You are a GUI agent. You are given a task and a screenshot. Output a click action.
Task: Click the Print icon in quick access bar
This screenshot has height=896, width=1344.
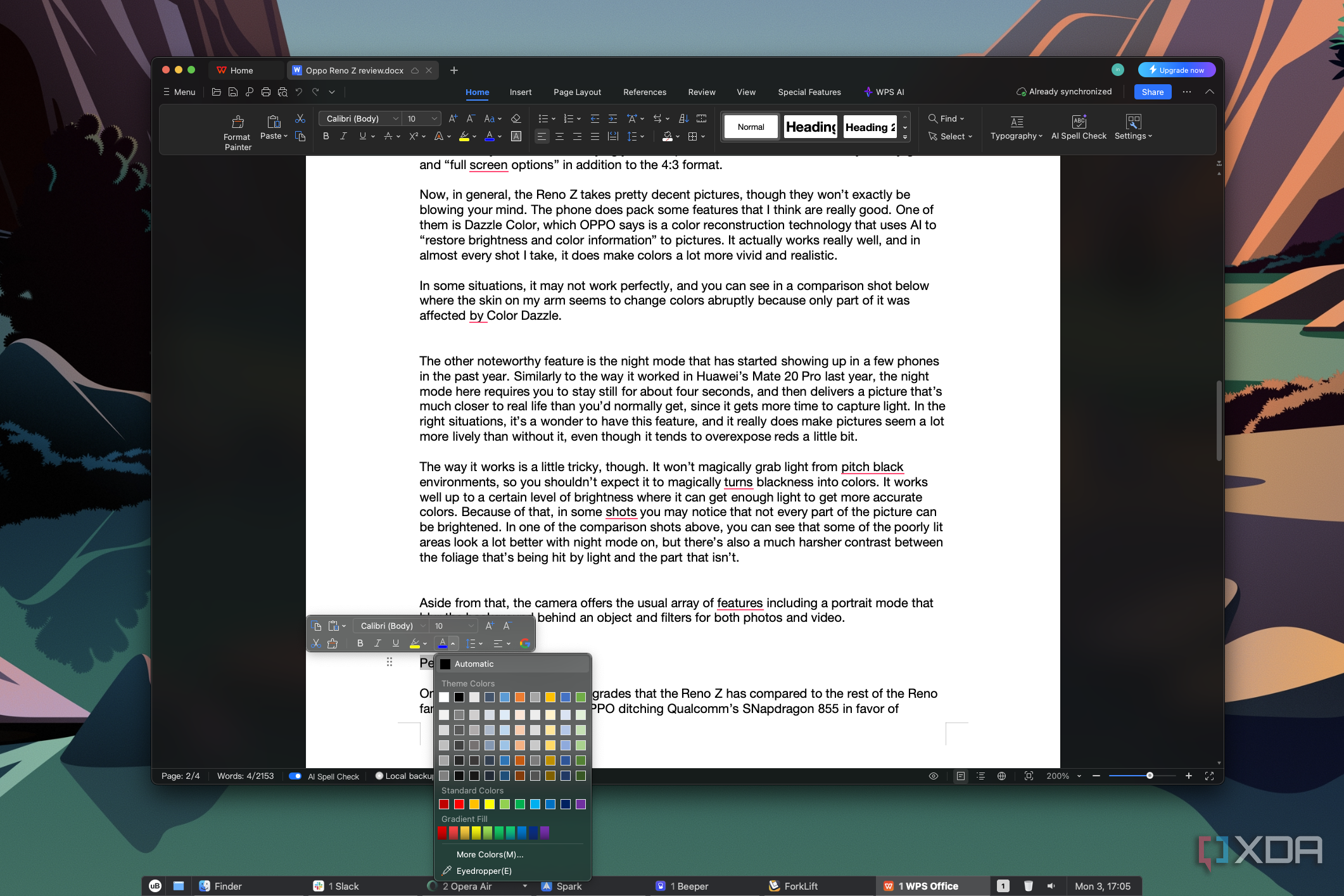pos(266,92)
